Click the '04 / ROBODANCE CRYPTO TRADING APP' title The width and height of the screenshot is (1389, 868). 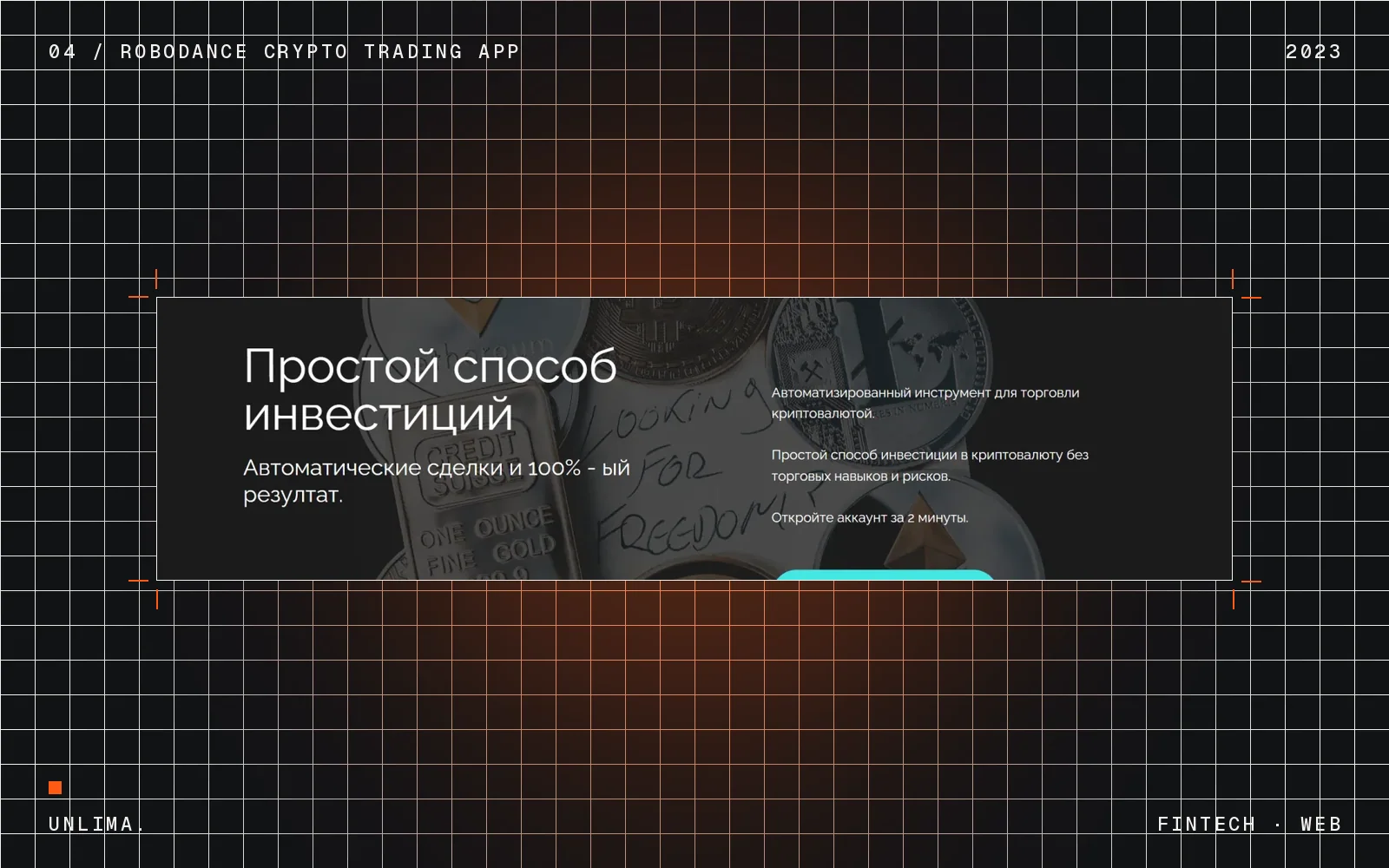click(284, 52)
